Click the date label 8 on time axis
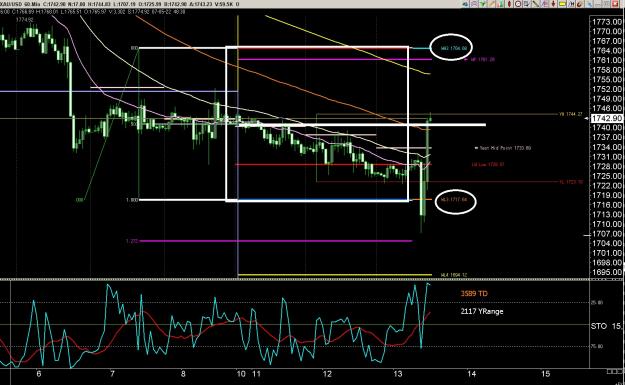Viewport: 625px width, 385px height. click(183, 374)
